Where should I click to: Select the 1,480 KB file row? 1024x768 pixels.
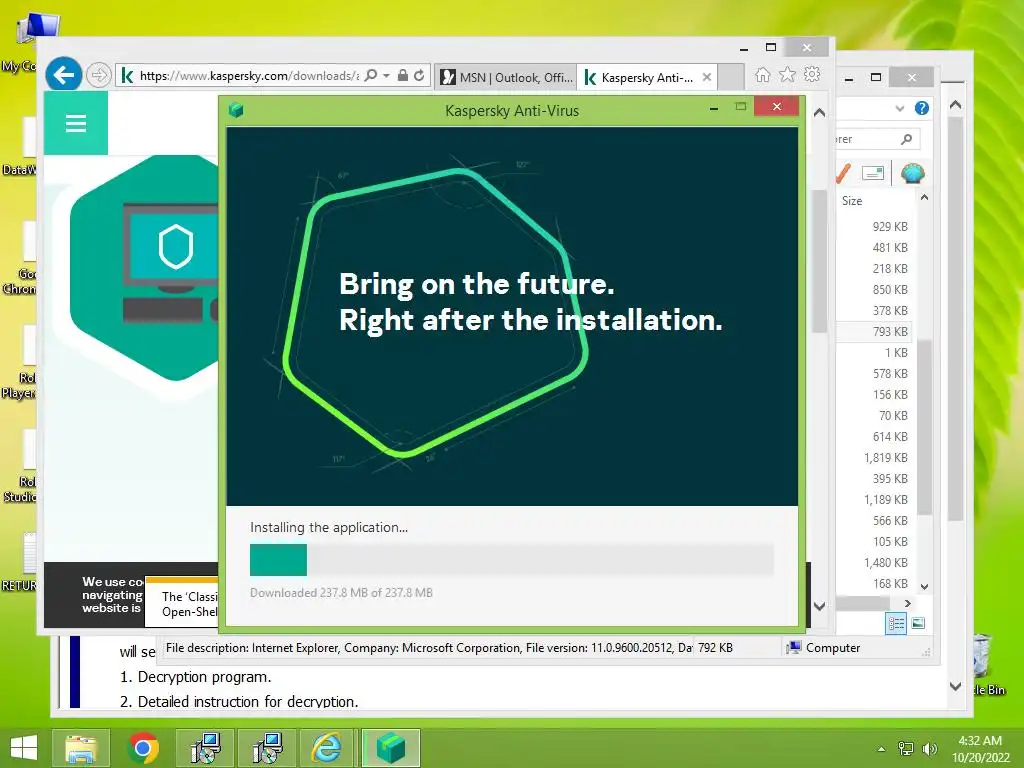875,562
